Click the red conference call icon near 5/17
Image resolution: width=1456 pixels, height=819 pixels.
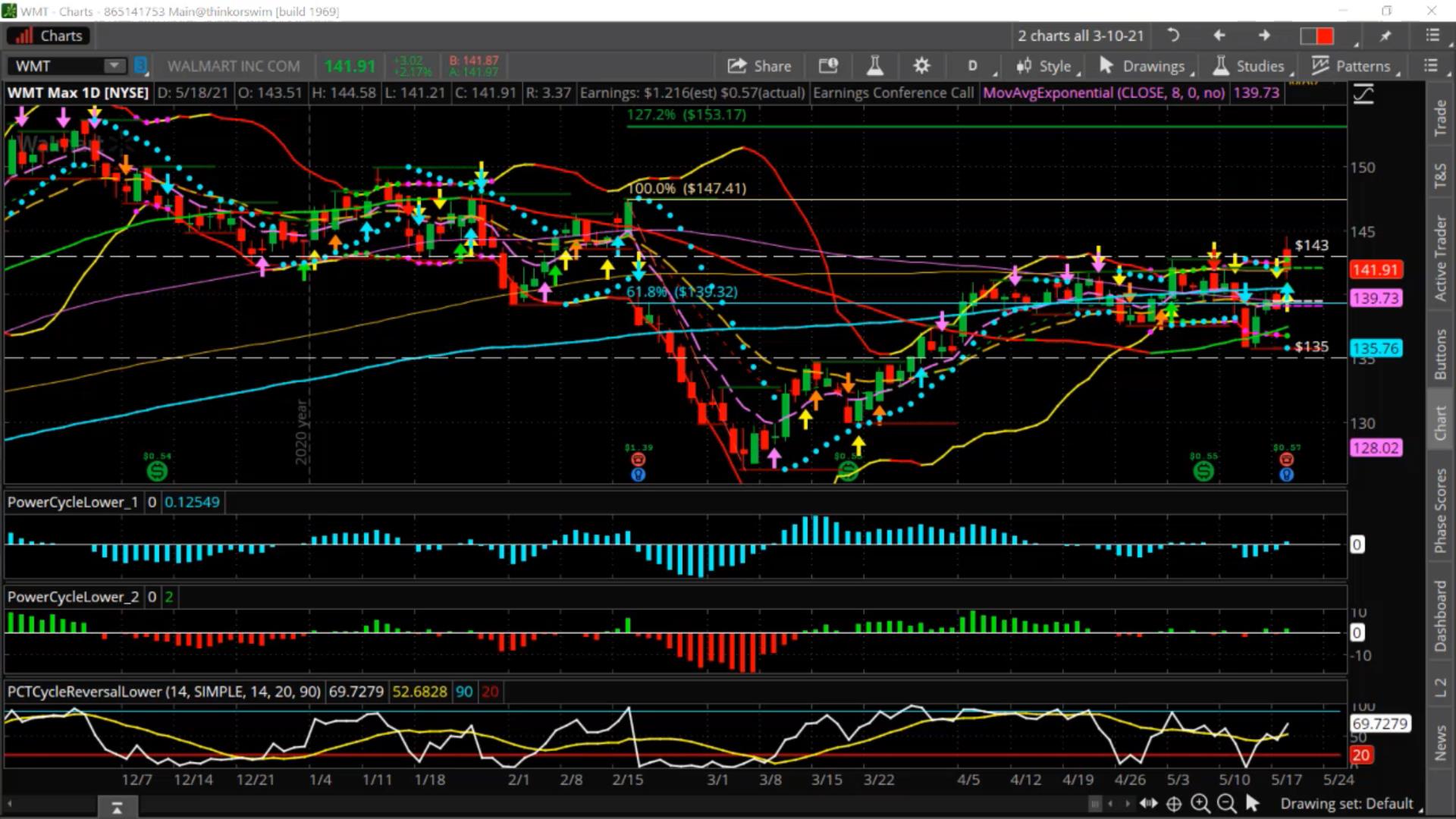[1286, 460]
